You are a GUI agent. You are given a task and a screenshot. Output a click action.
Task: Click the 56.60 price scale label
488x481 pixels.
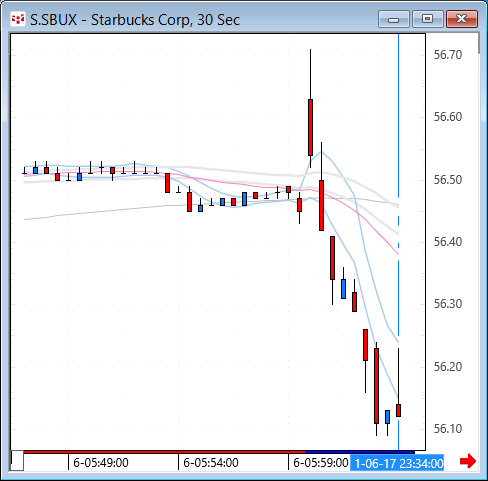[448, 117]
